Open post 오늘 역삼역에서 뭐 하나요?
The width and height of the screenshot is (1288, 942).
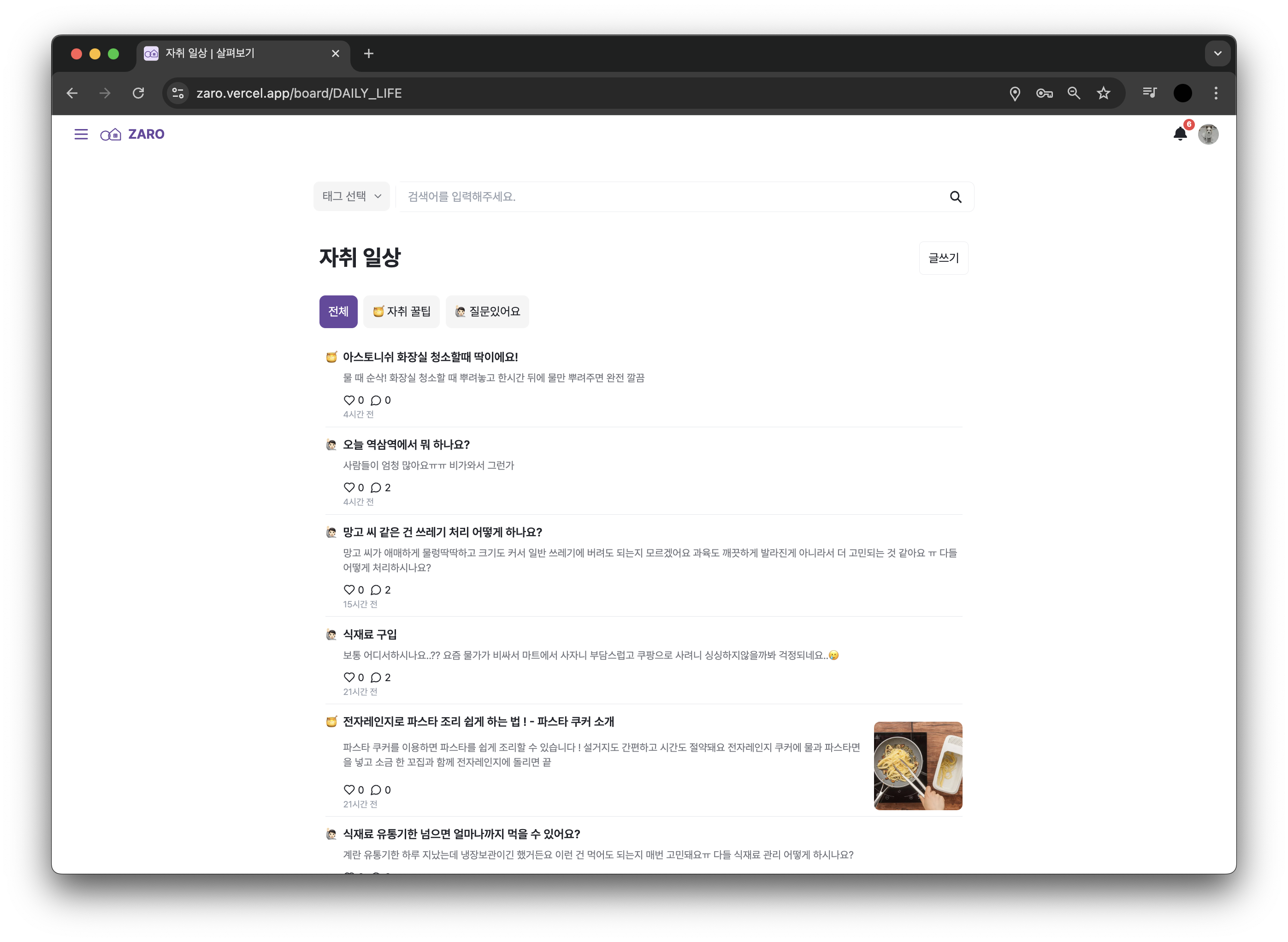(x=406, y=444)
